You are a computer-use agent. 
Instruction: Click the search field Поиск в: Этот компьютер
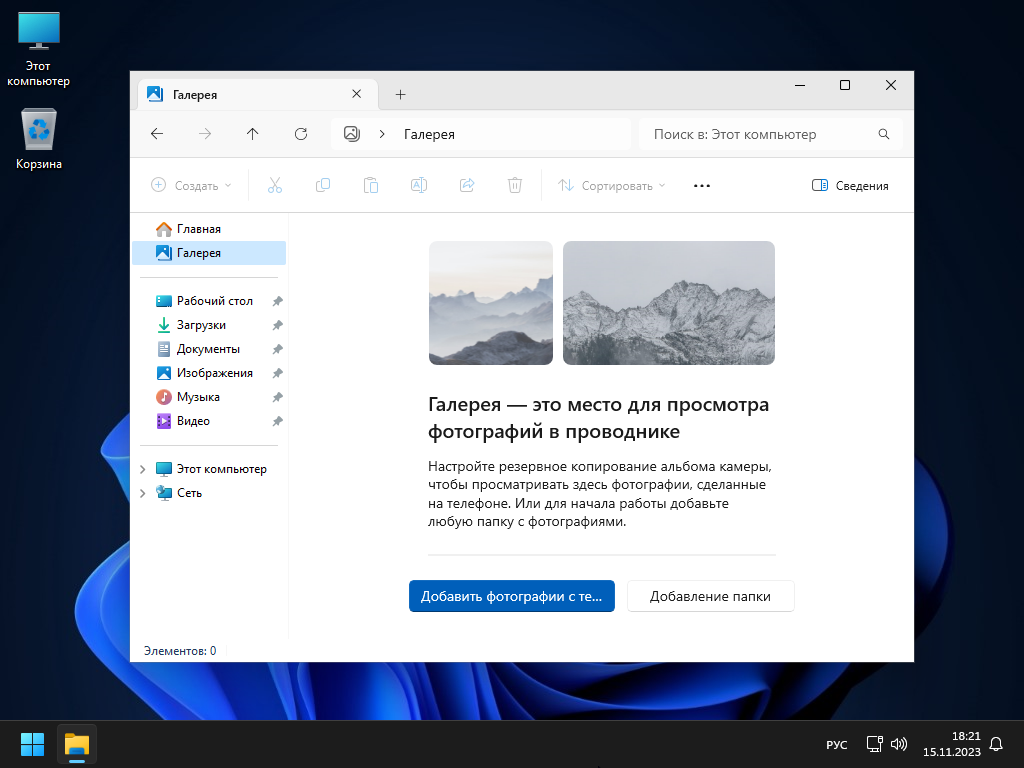[760, 134]
